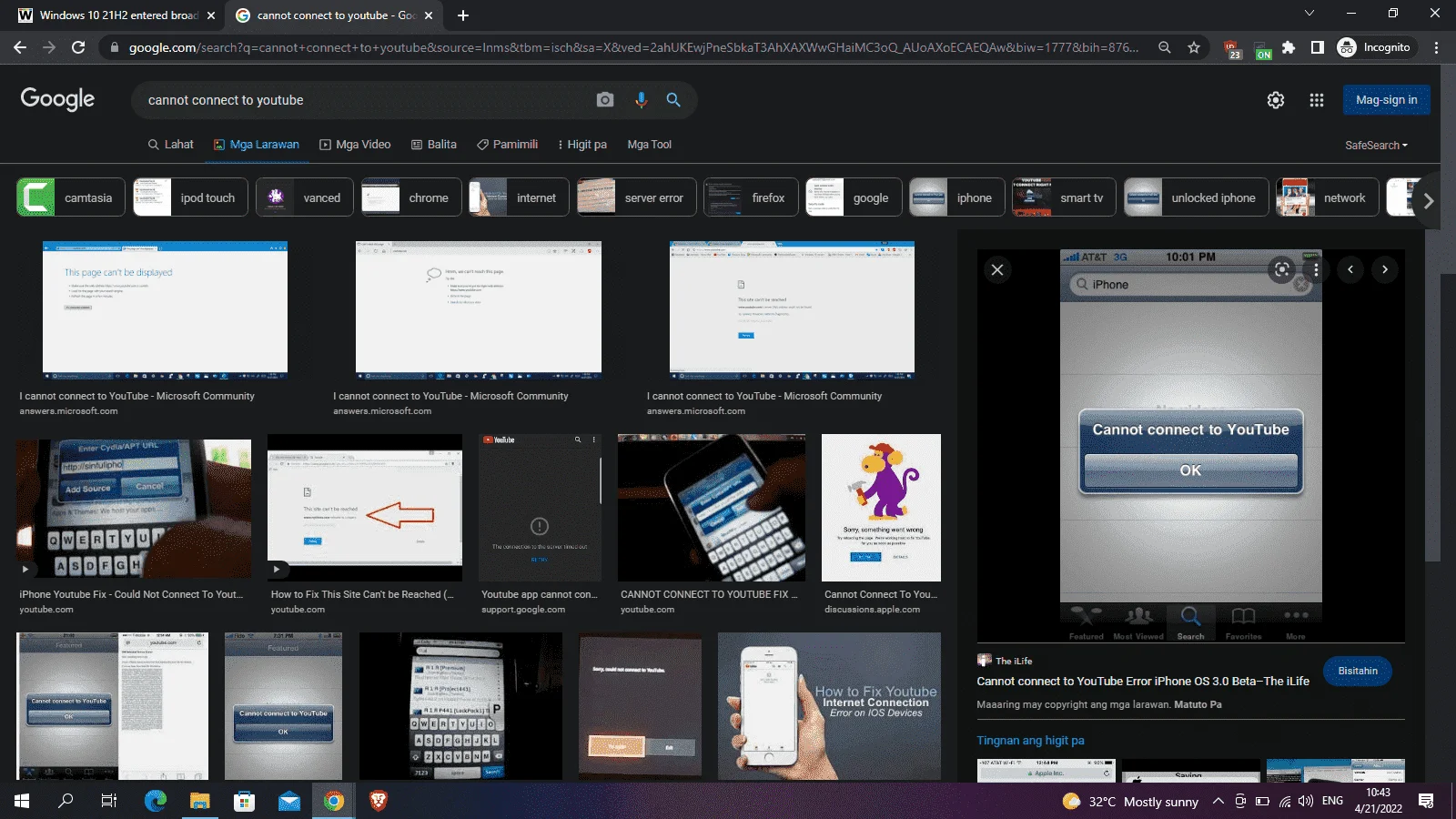The width and height of the screenshot is (1456, 819).
Task: Open taskbar weather Mostly sunny widget
Action: (1130, 802)
